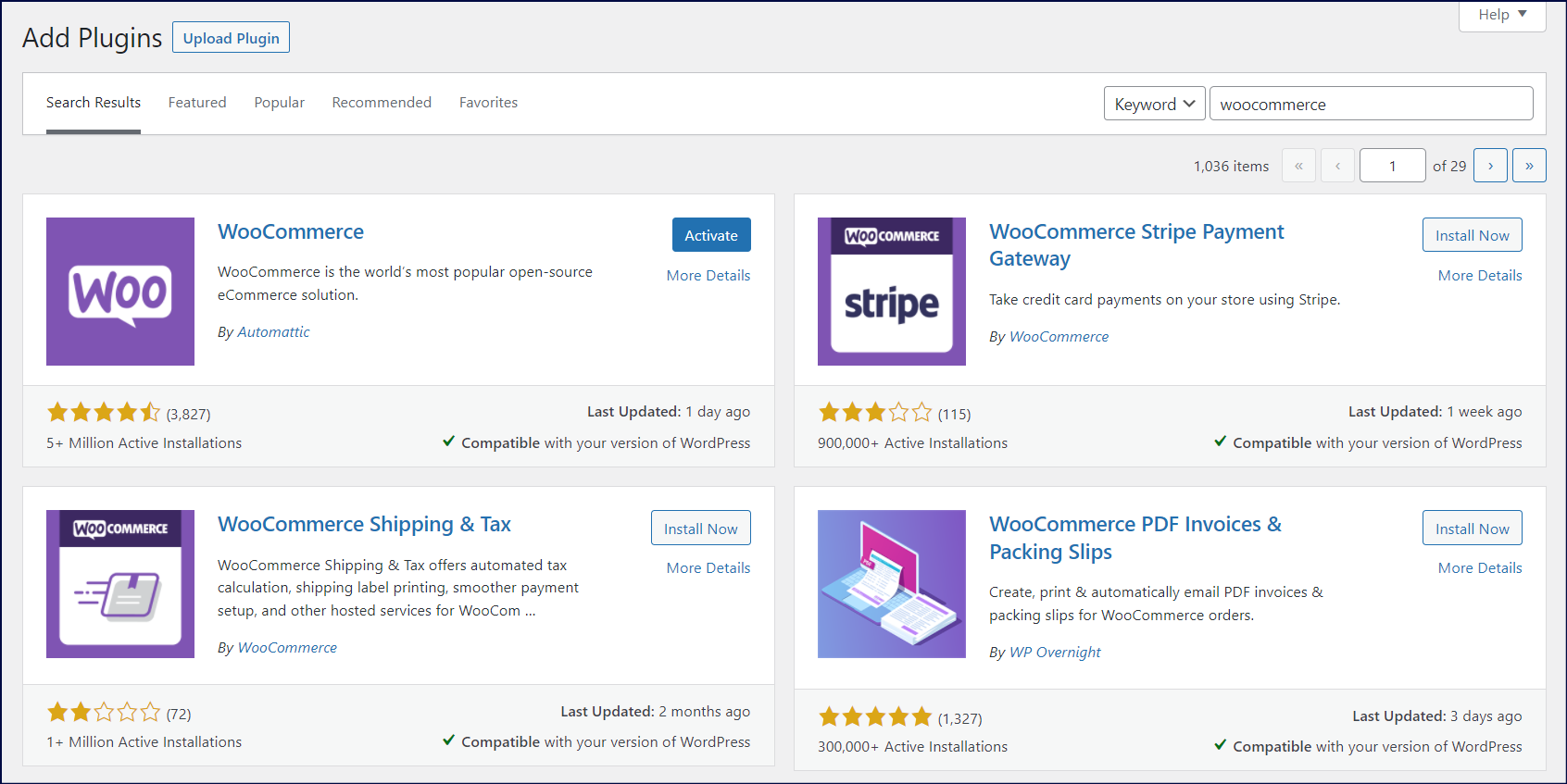Screen dimensions: 1567x784
Task: Click the '5+ Million Active Installations' text
Action: click(x=144, y=442)
